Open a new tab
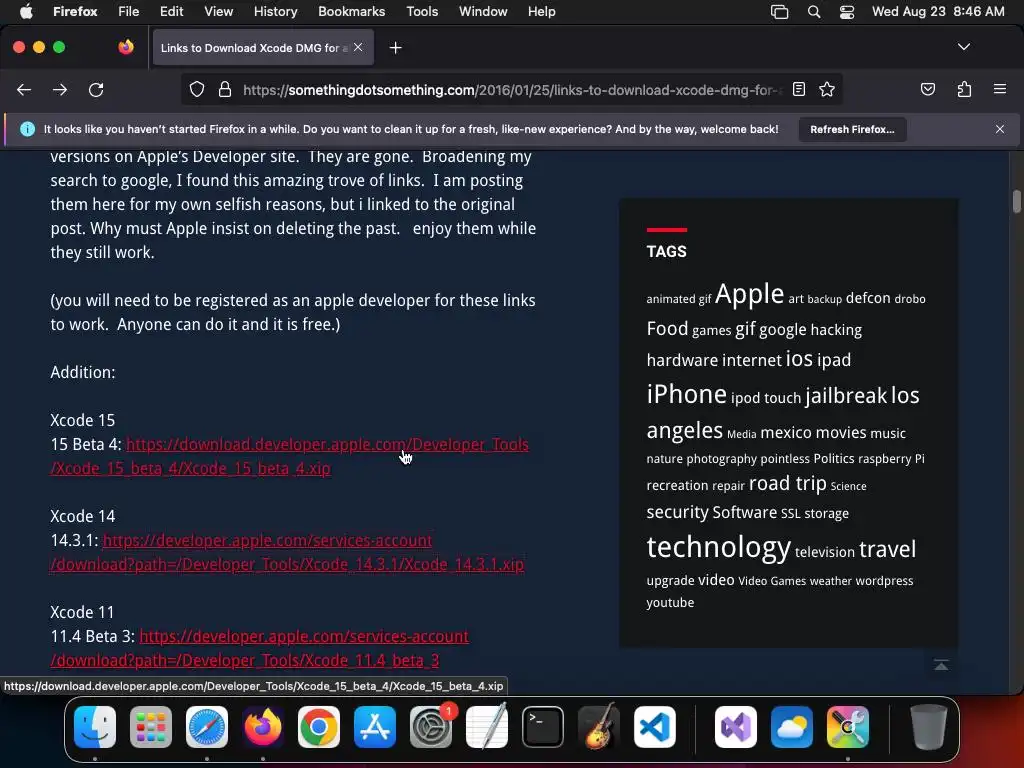Image resolution: width=1024 pixels, height=768 pixels. [395, 48]
